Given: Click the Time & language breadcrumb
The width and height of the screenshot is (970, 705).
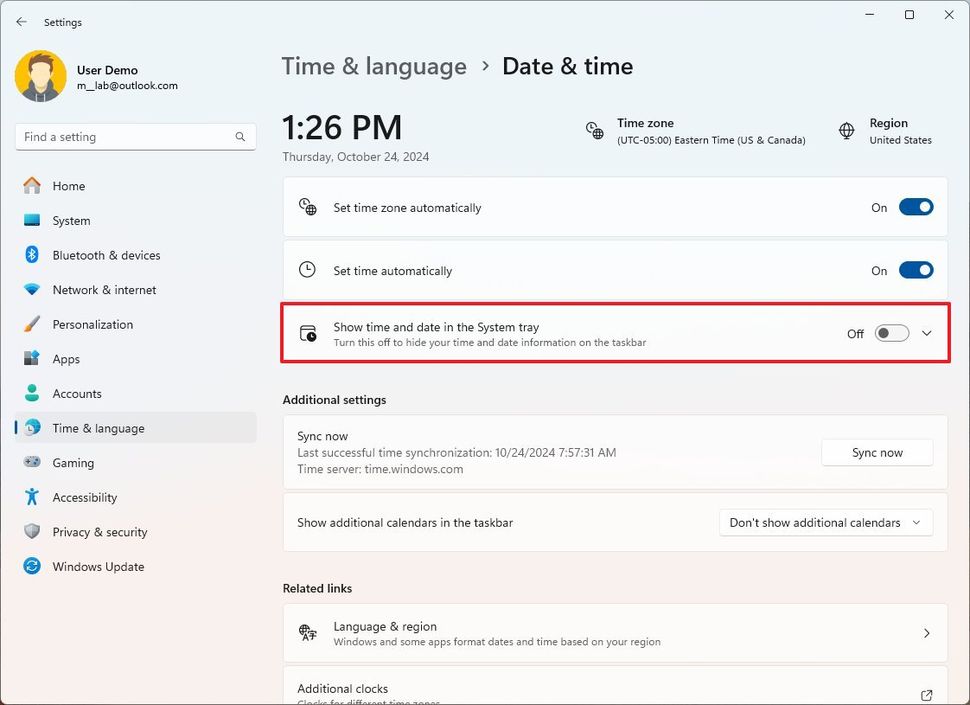Looking at the screenshot, I should [374, 66].
